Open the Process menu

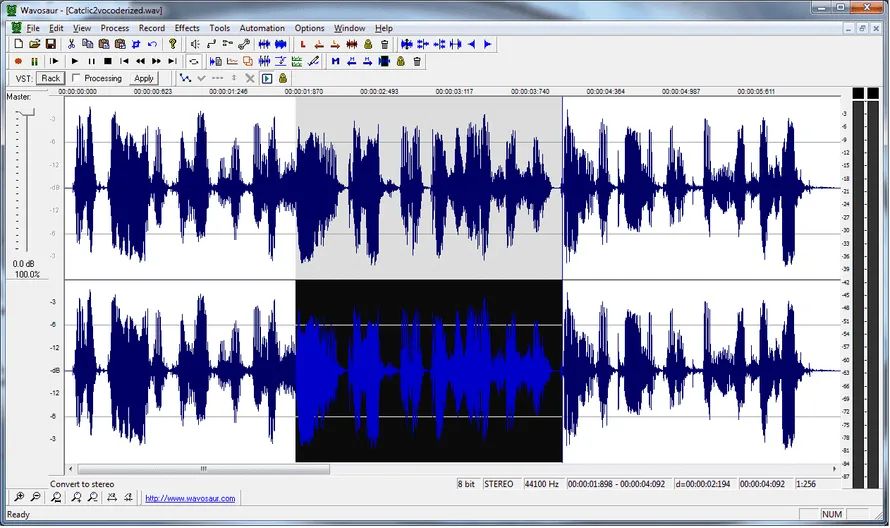click(115, 28)
